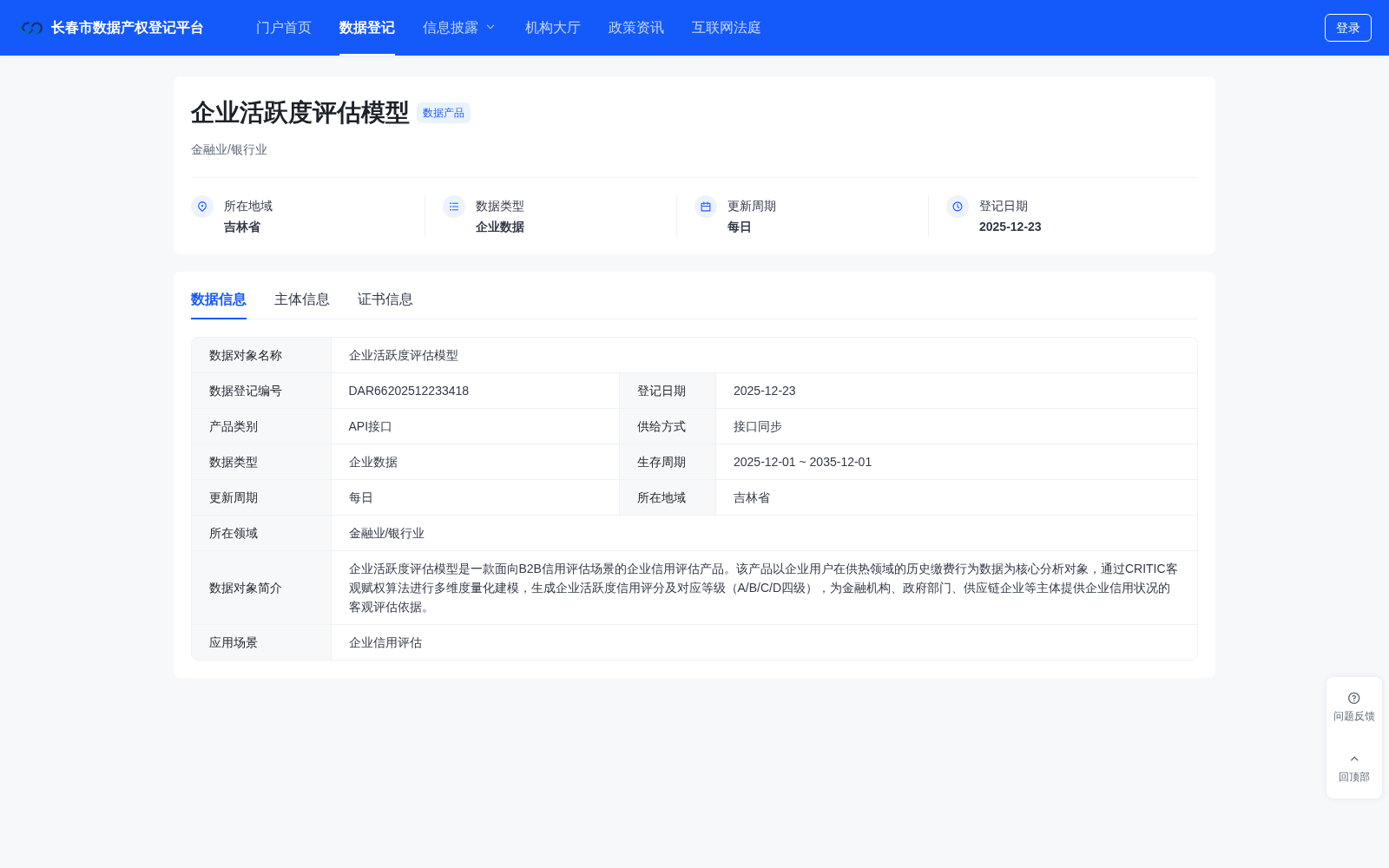
Task: Switch to the 证书信息 tab
Action: point(385,299)
